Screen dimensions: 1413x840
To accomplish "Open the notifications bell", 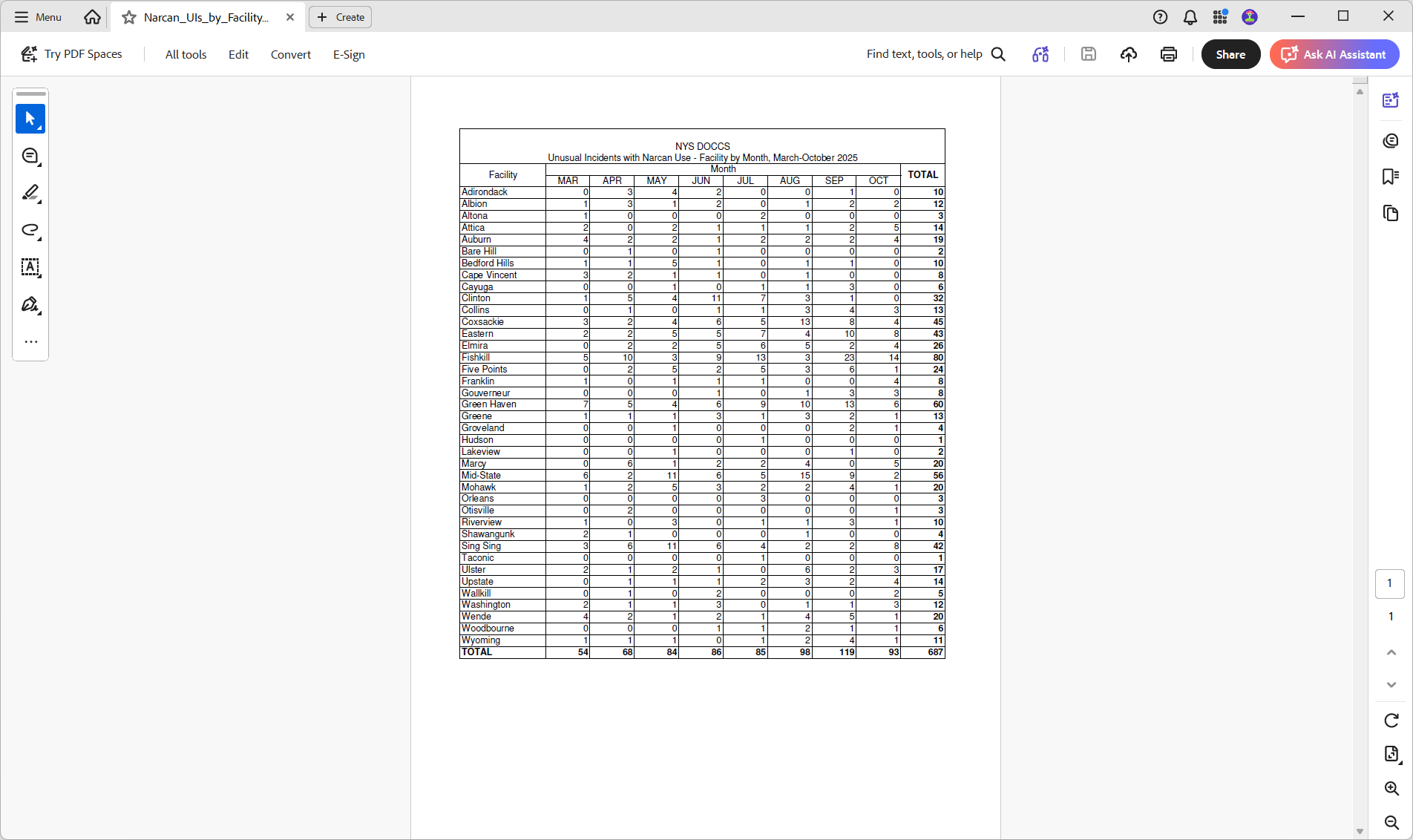I will click(x=1190, y=17).
